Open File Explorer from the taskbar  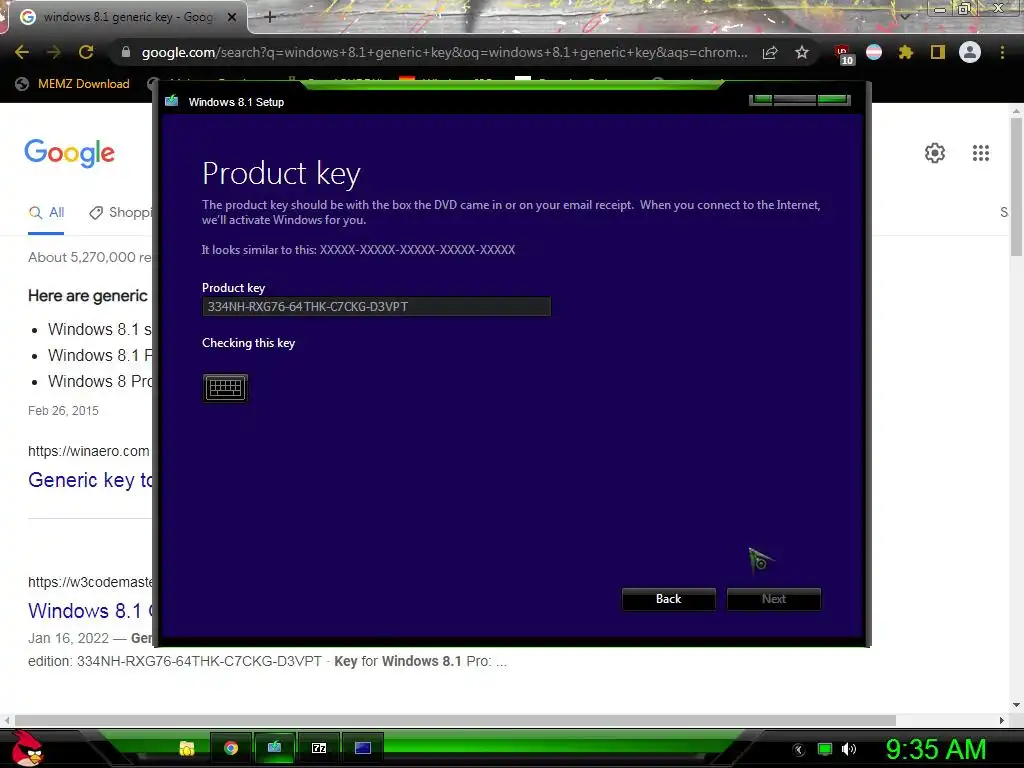pos(187,748)
